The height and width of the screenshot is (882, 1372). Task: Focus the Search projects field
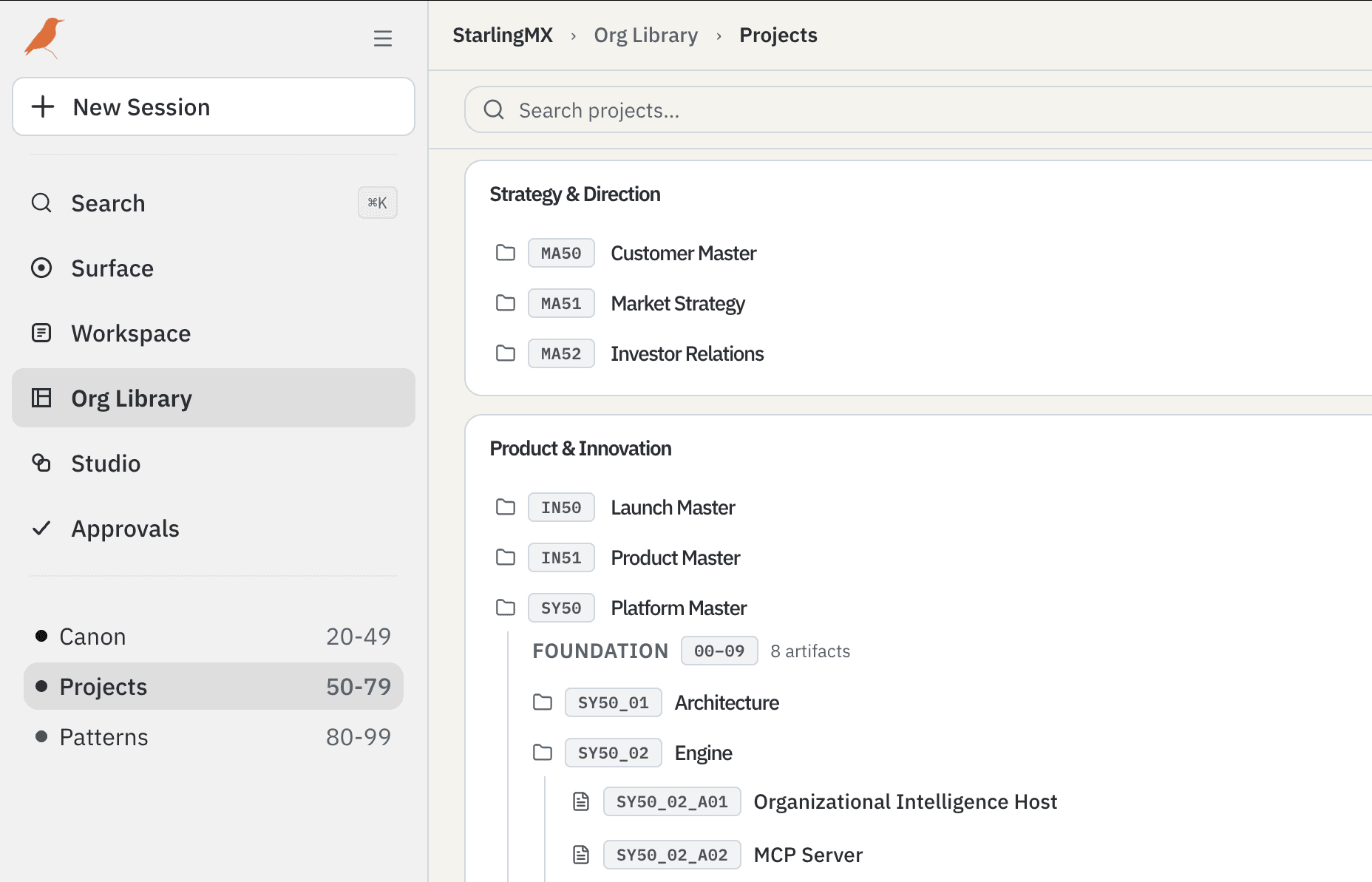point(918,110)
